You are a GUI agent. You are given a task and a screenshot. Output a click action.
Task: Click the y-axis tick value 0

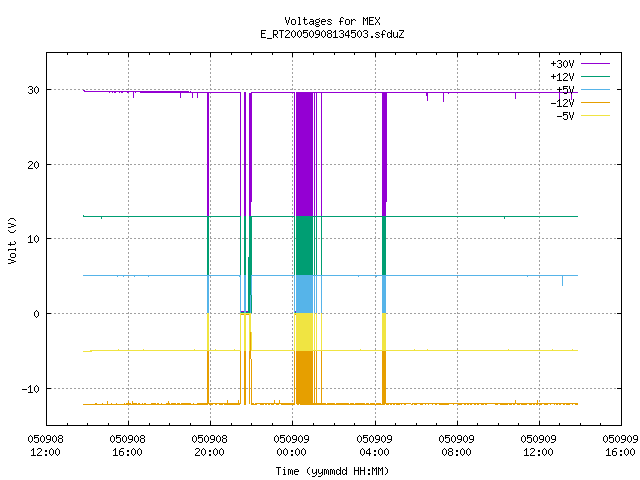click(x=37, y=314)
